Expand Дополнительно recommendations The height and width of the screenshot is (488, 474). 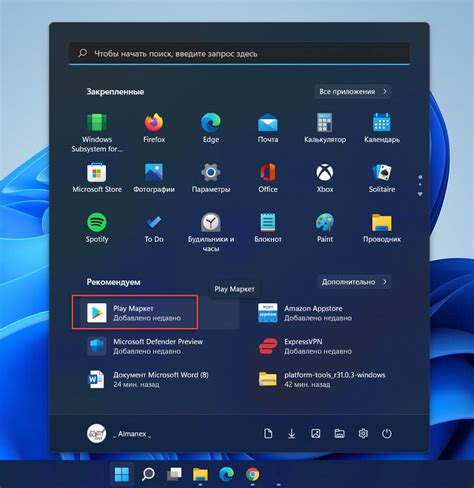(x=354, y=282)
